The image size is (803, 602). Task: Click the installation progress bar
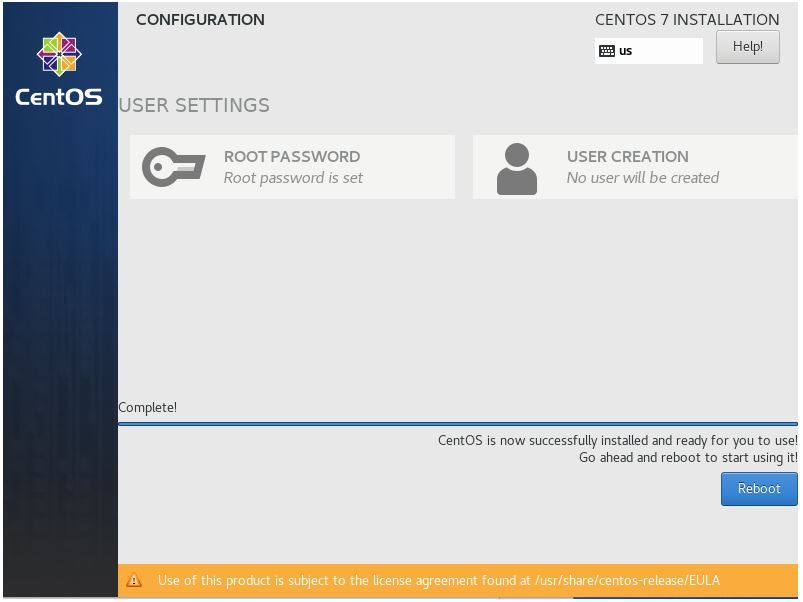(x=458, y=424)
